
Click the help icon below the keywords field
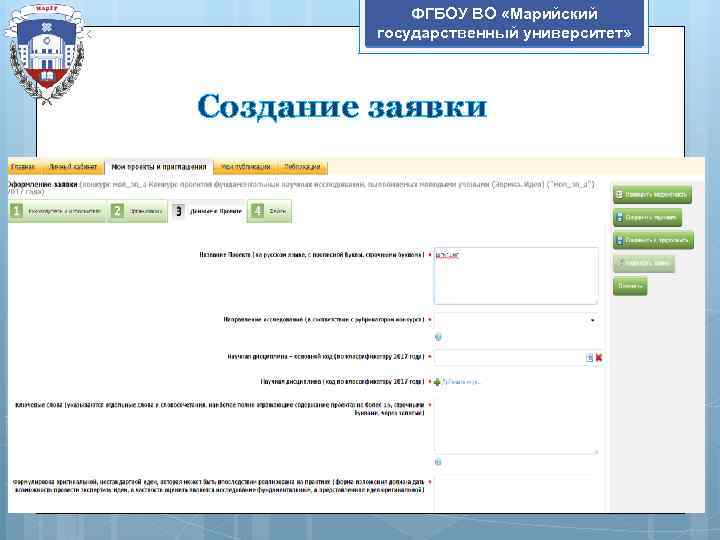click(438, 462)
